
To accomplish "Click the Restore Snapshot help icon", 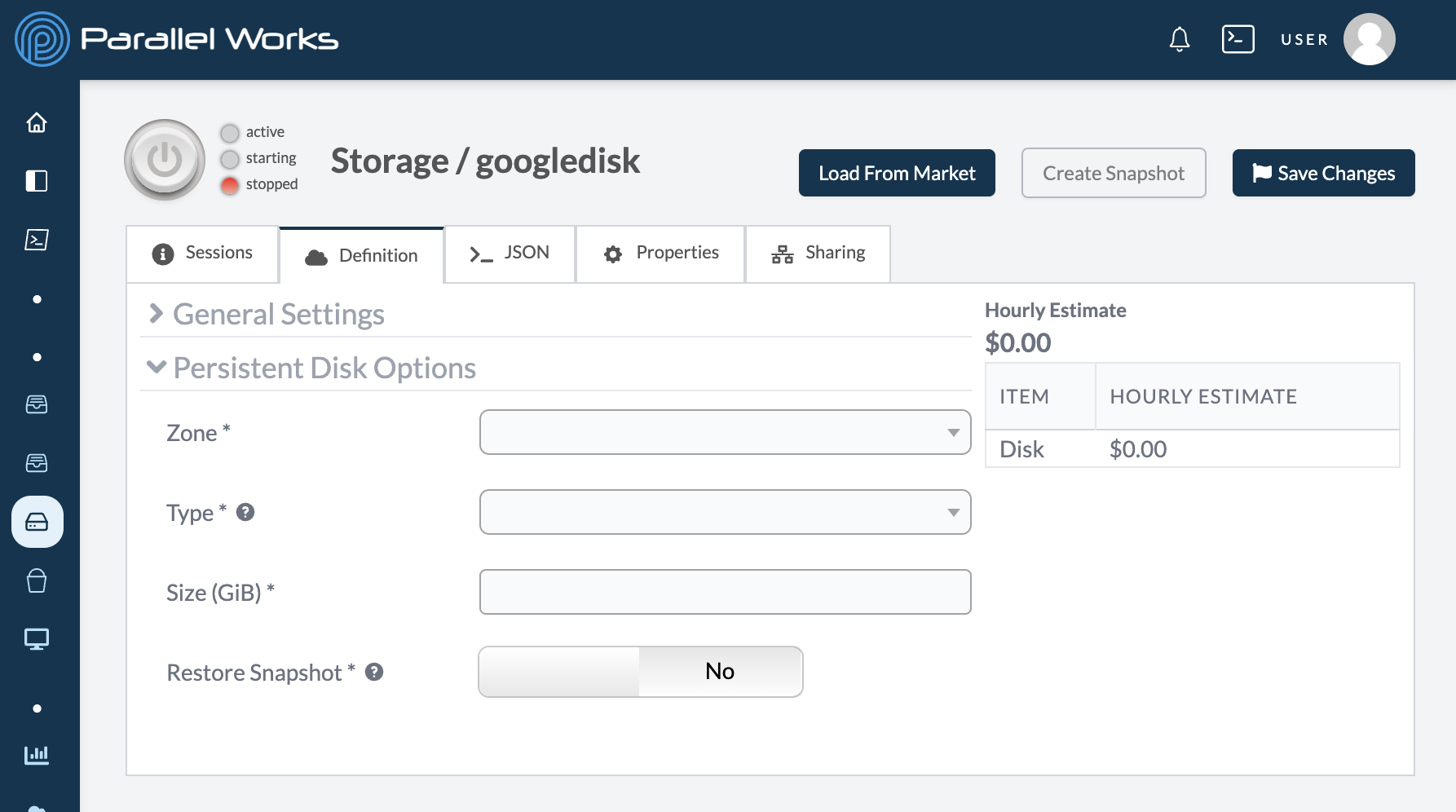I will [x=374, y=672].
